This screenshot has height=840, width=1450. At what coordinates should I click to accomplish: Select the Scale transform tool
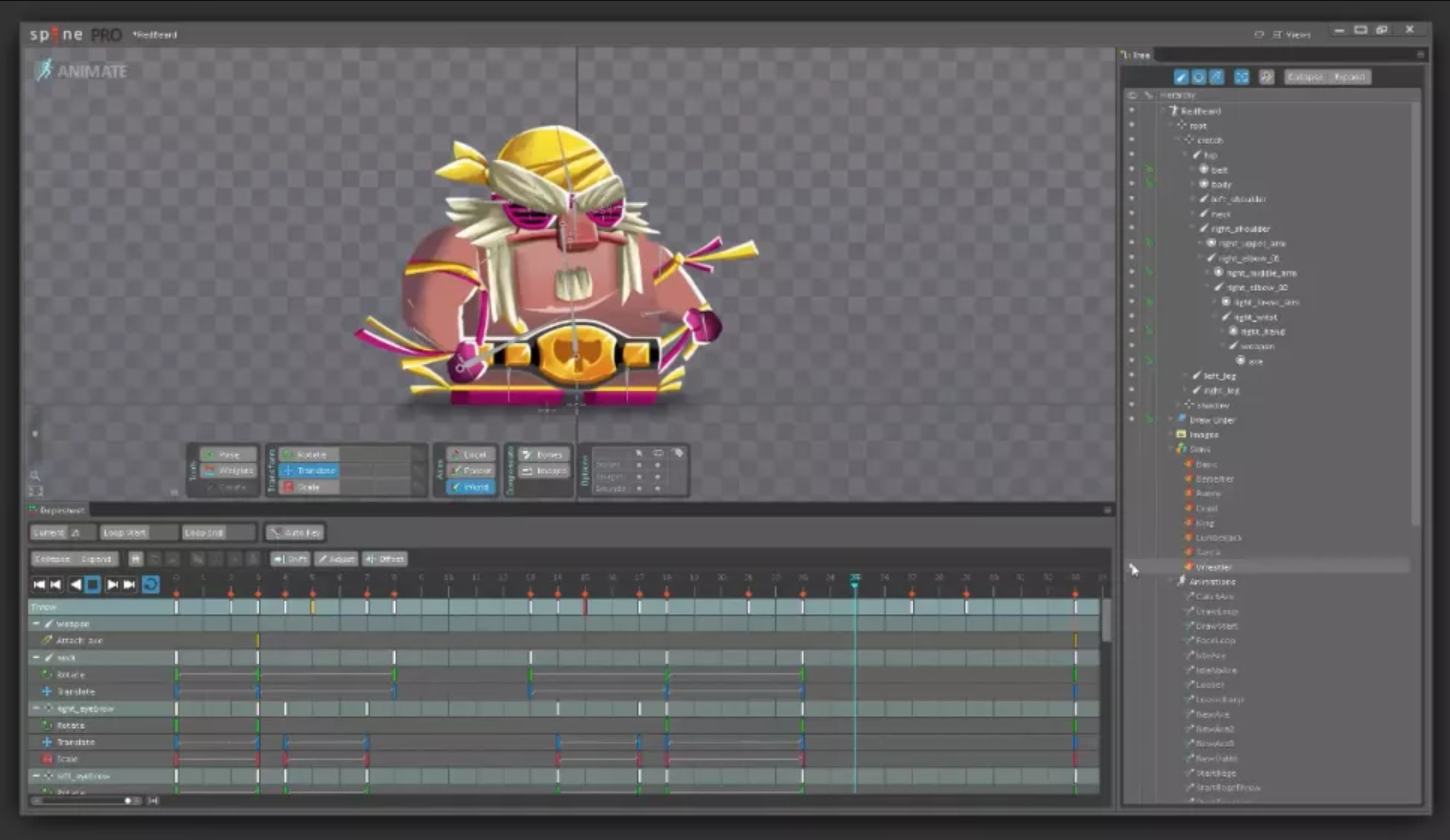[310, 487]
